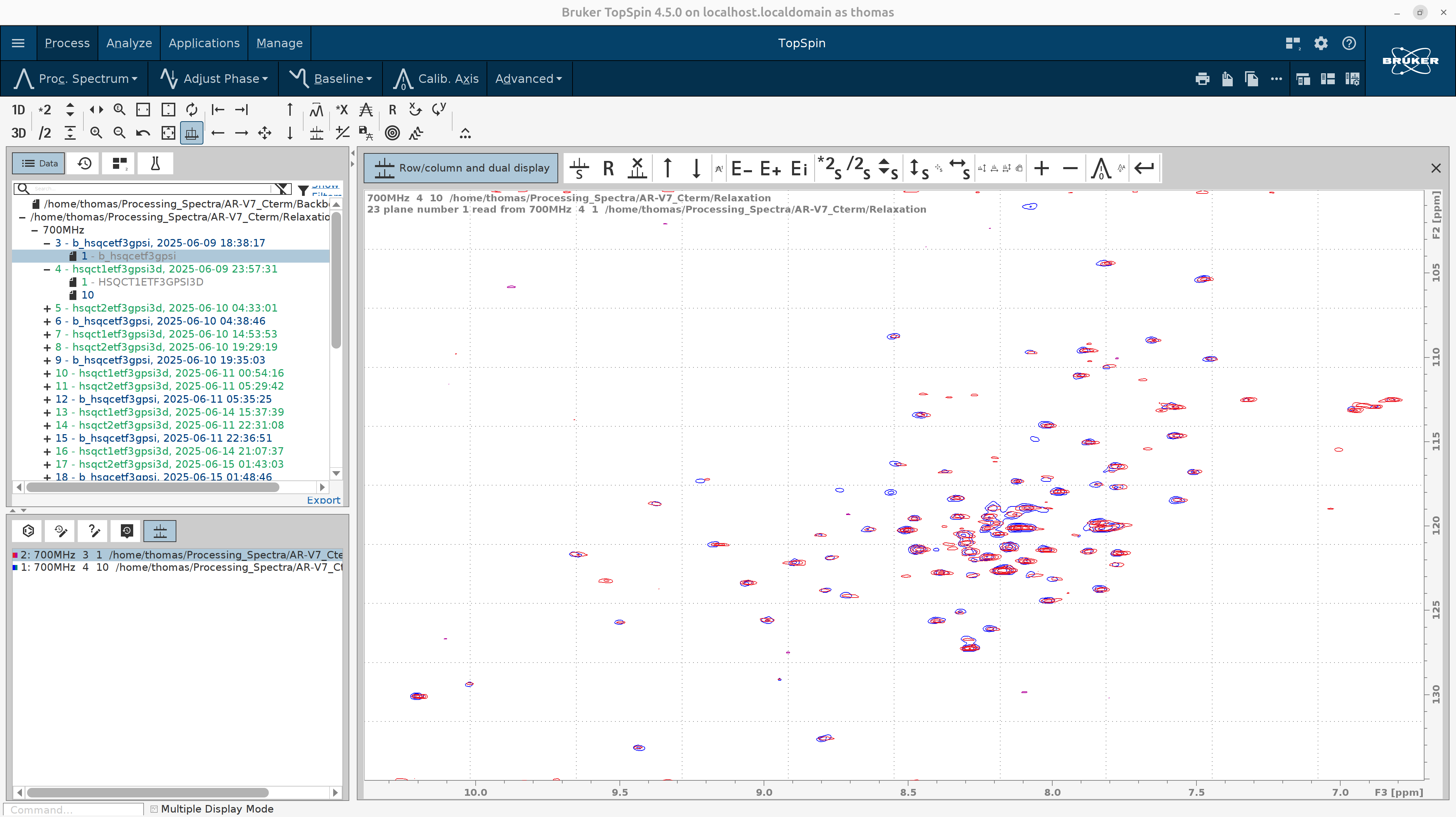Click the 1D display mode icon
1456x817 pixels.
[x=18, y=110]
